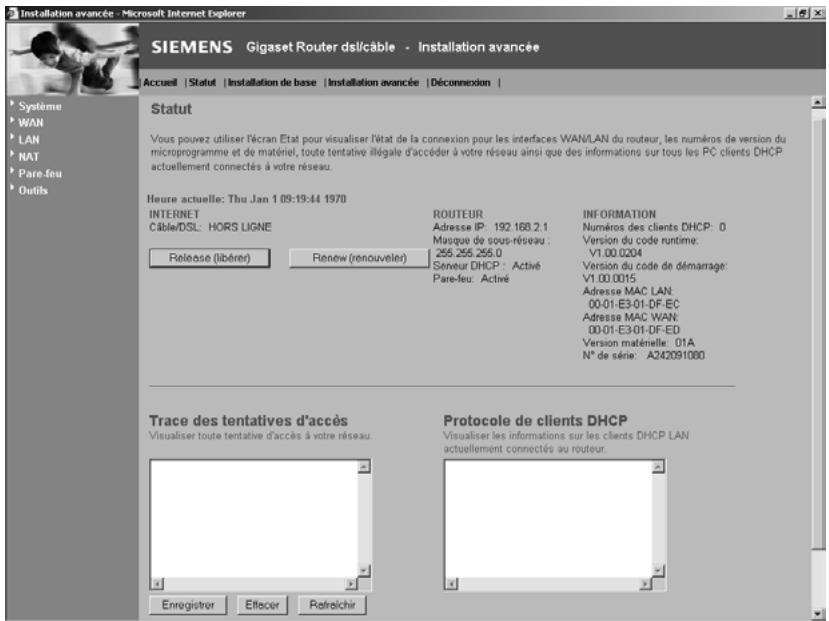Click the Protocole de clients DHCP heading
Viewport: 829px width, 621px height.
[535, 421]
